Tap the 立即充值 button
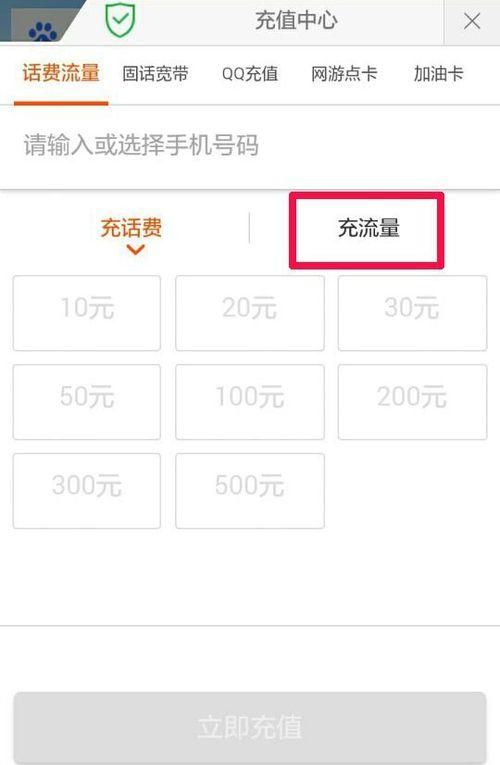Screen dimensions: 500x765 point(250,727)
